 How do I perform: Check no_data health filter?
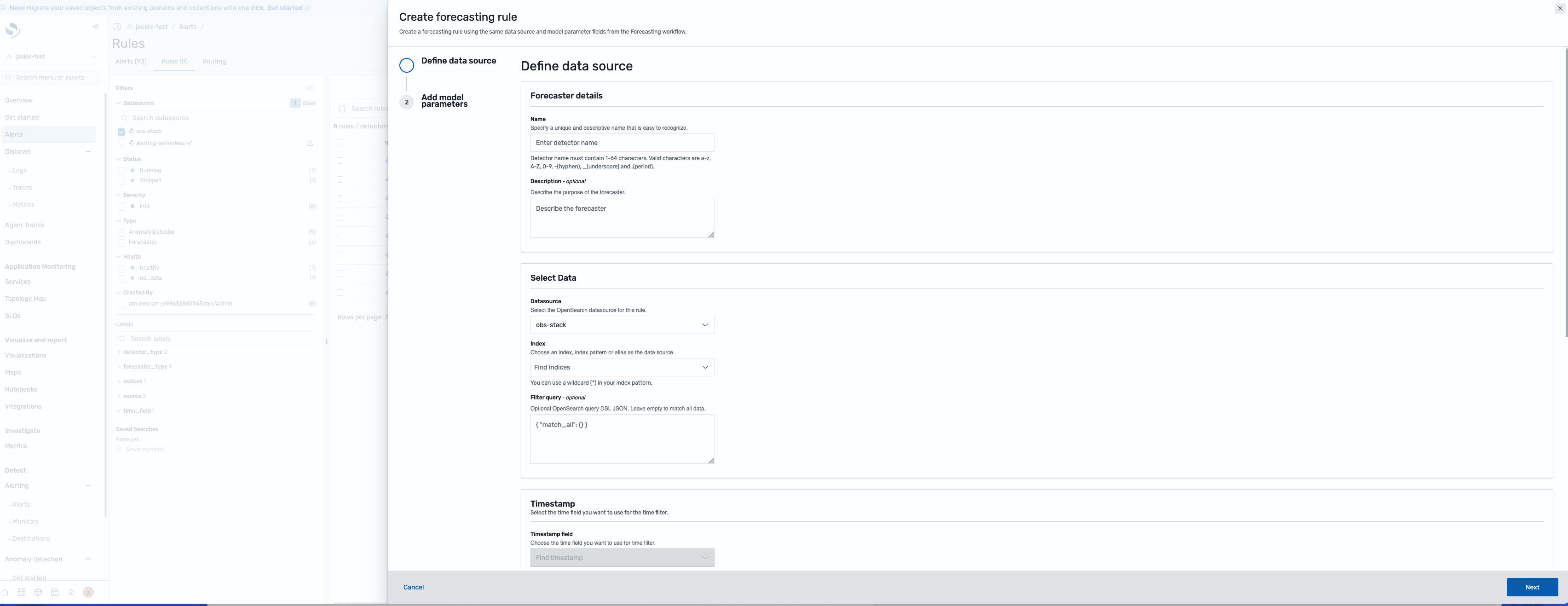[121, 278]
